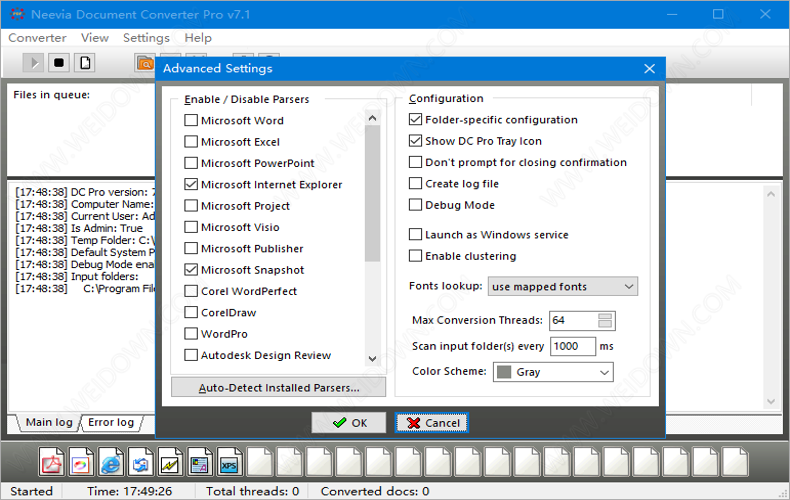Click the Scan input folder interval field
Viewport: 790px width, 500px height.
pos(573,346)
